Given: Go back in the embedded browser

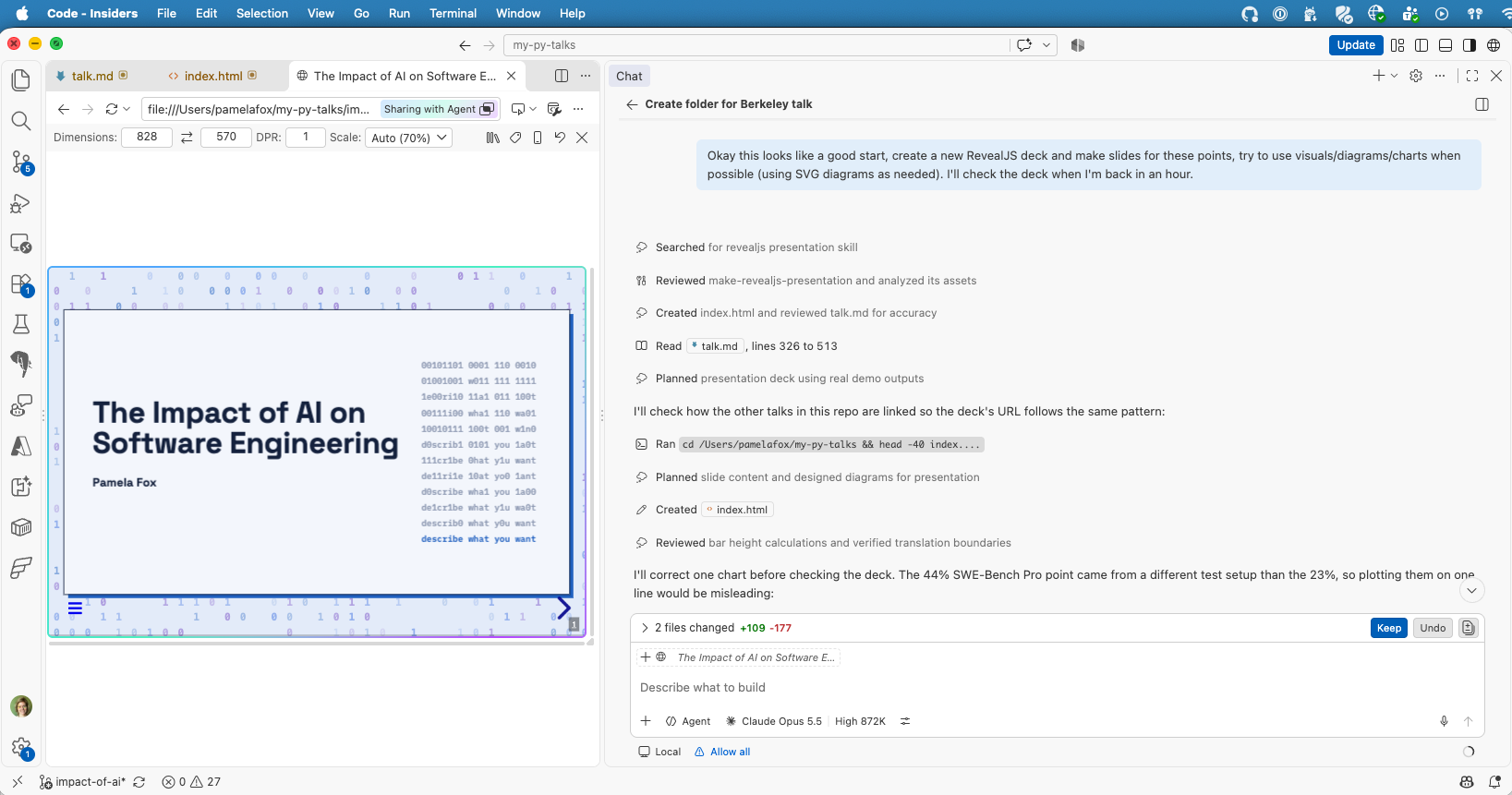Looking at the screenshot, I should coord(63,109).
